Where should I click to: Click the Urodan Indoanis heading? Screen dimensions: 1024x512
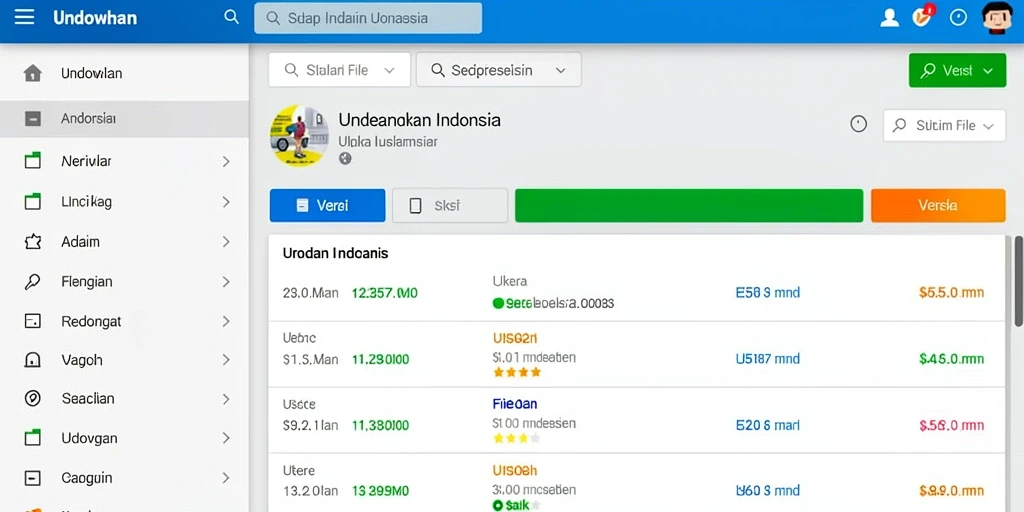tap(336, 253)
